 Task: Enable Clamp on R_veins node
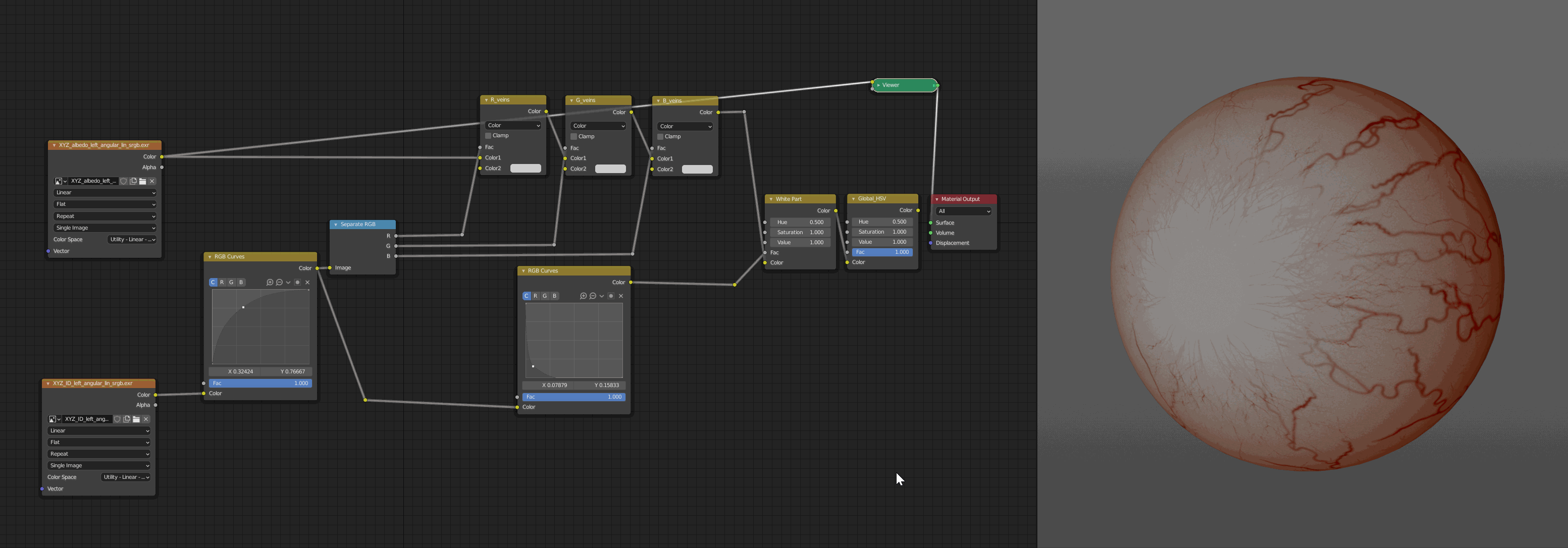point(488,136)
